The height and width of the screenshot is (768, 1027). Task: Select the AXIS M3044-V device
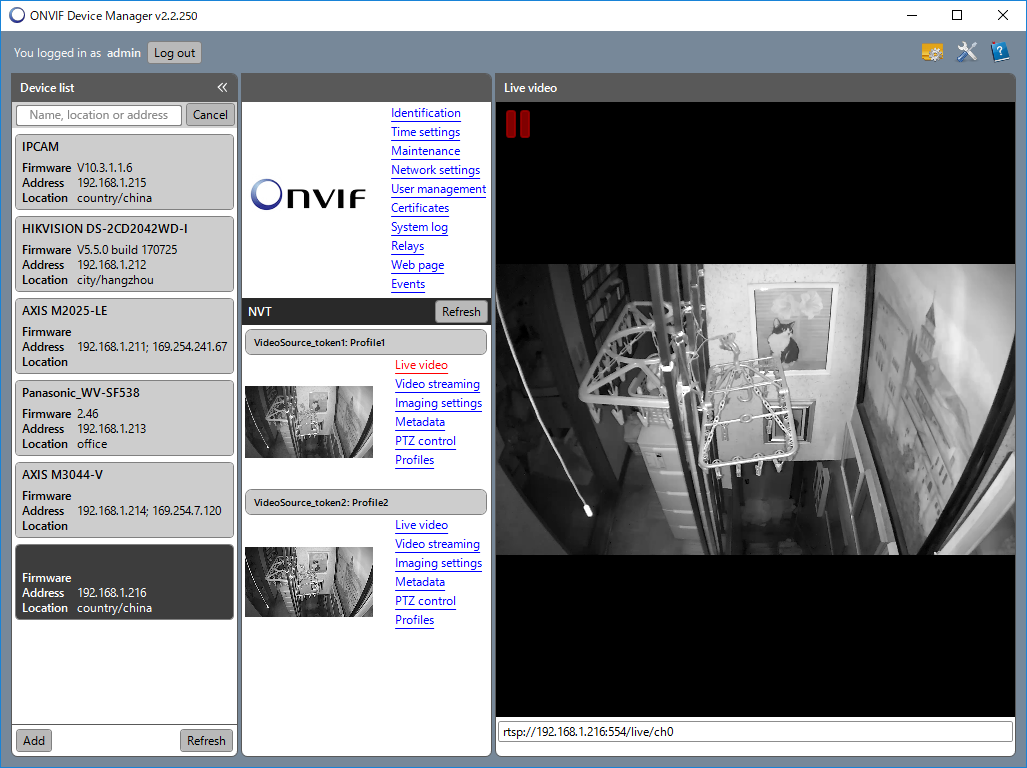click(124, 500)
